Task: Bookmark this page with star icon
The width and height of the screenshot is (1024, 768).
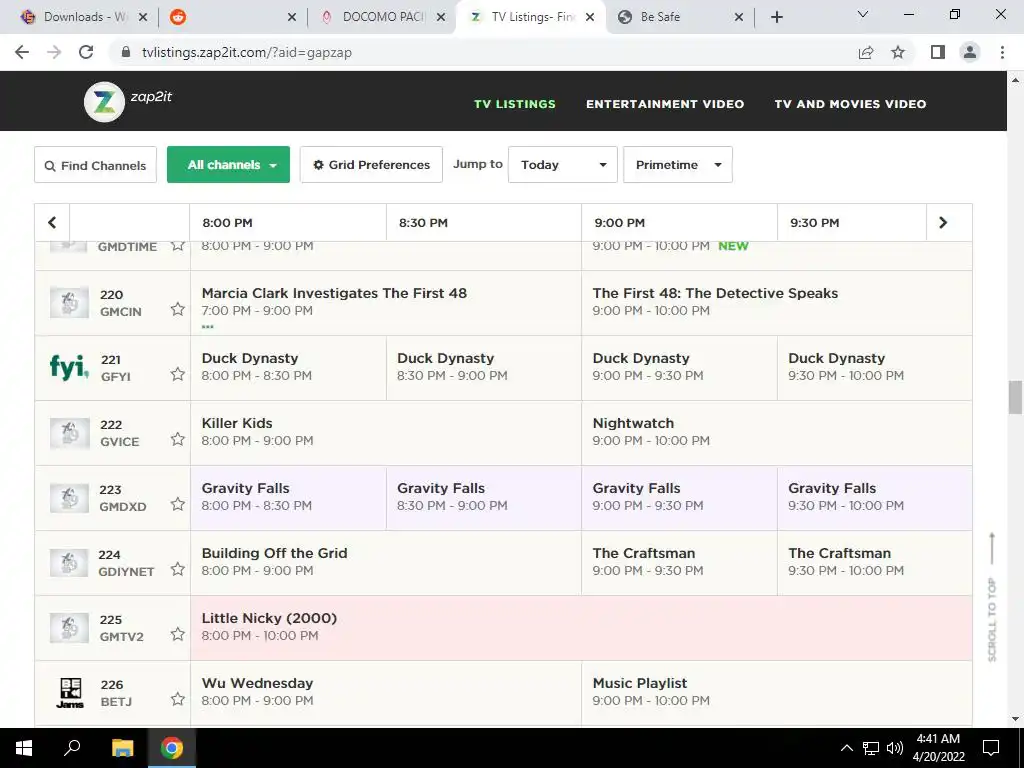Action: pyautogui.click(x=898, y=52)
